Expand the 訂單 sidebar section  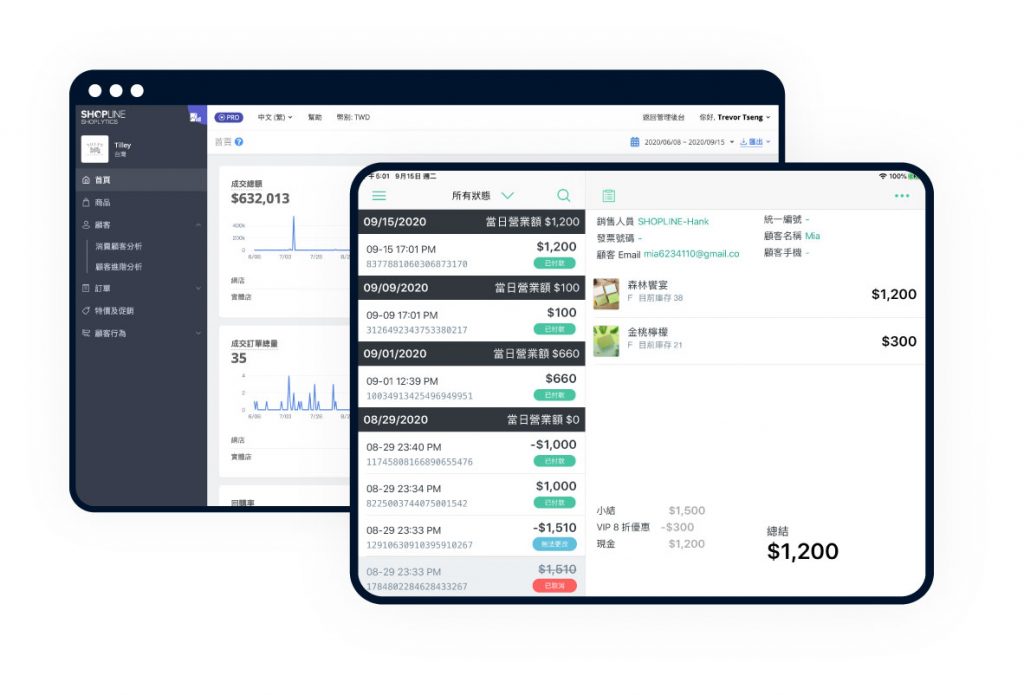coord(198,288)
